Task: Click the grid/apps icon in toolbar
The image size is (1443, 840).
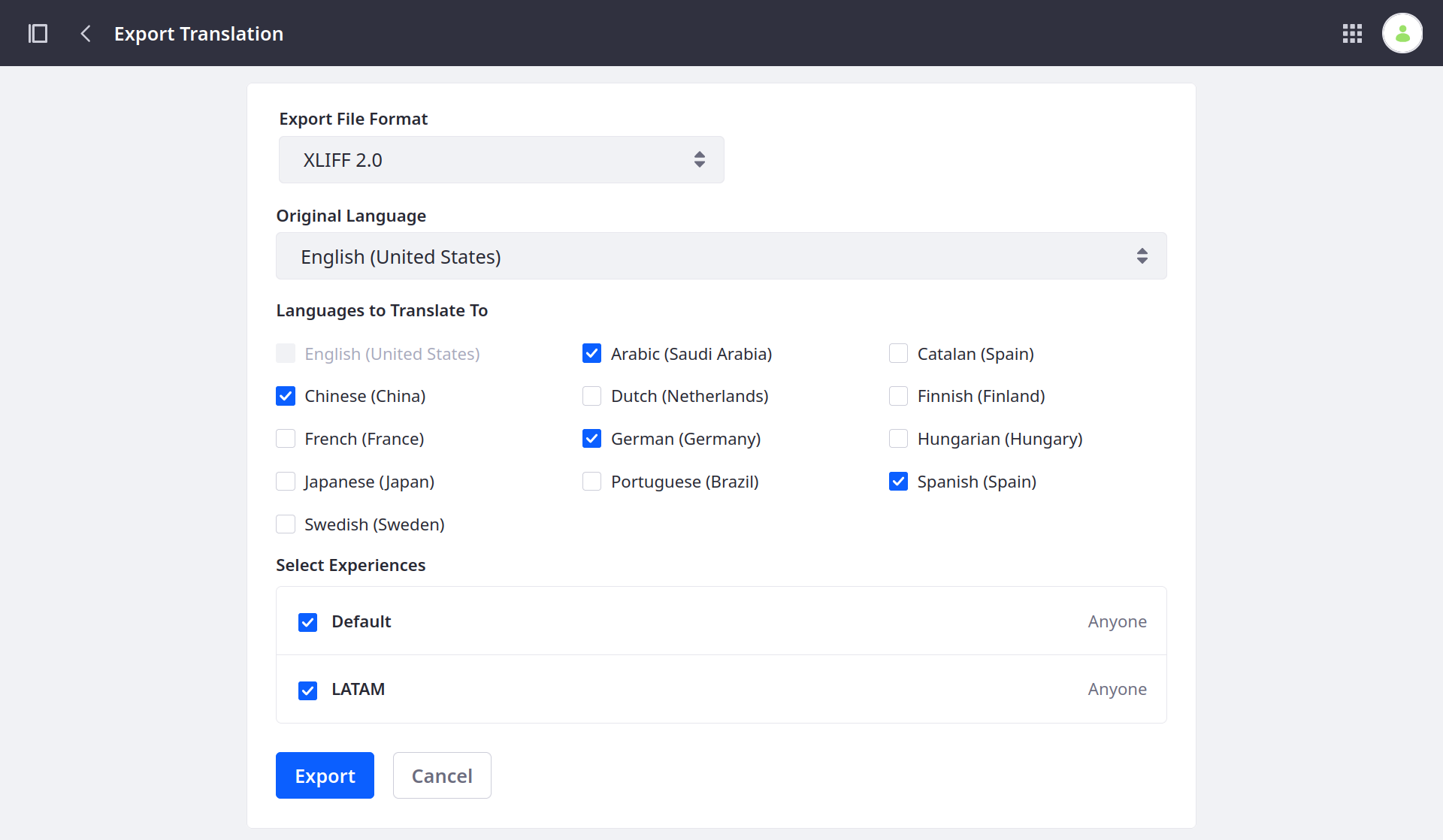Action: point(1352,32)
